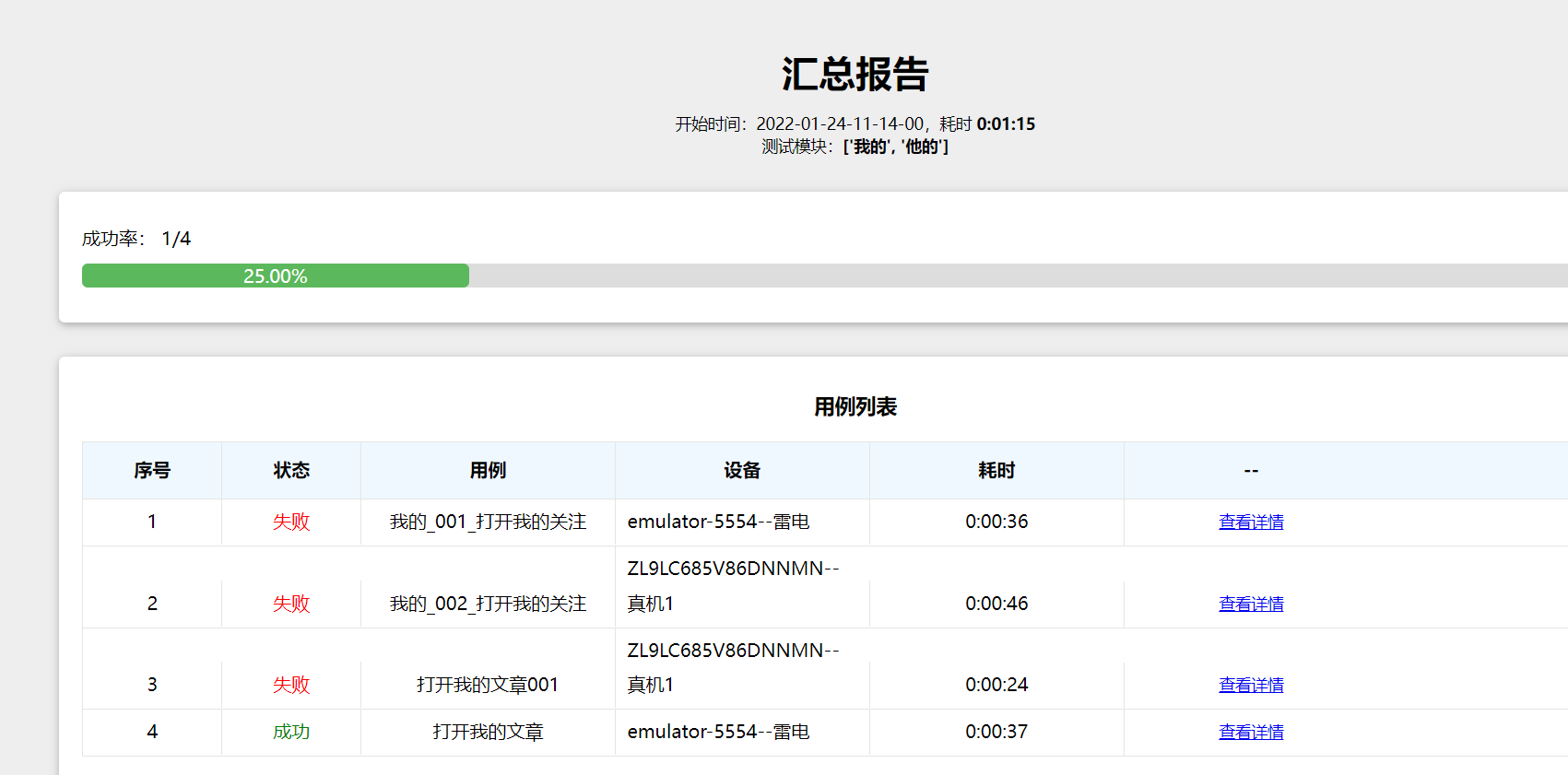Open 查看详情 link for 我的_002_打开我的关注
Screen dimensions: 1568x775
click(1251, 604)
